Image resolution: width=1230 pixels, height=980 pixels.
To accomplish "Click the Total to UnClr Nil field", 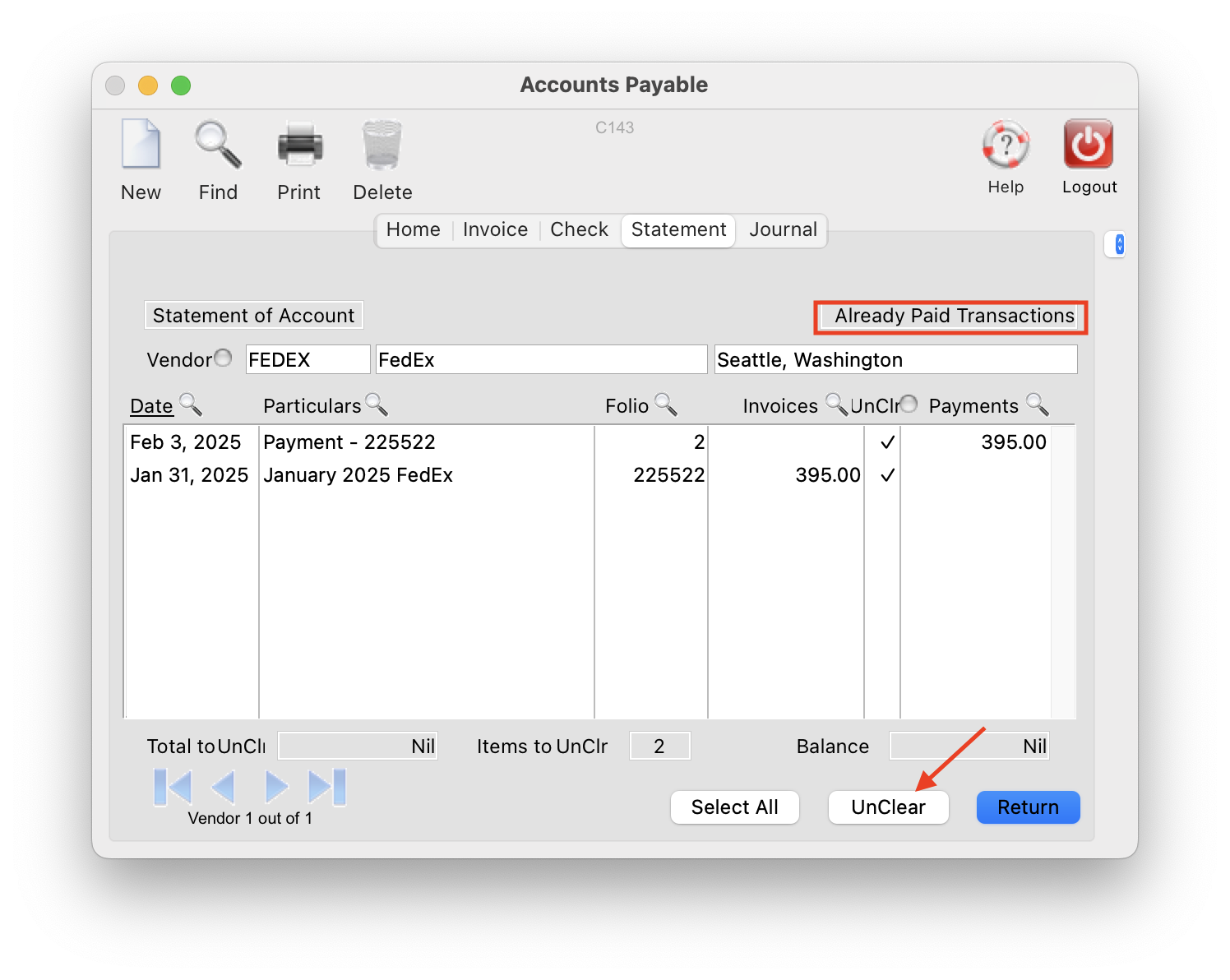I will [x=358, y=746].
